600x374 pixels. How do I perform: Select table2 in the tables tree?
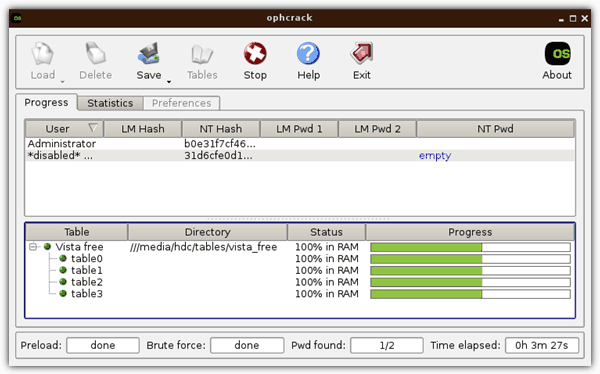tap(86, 282)
